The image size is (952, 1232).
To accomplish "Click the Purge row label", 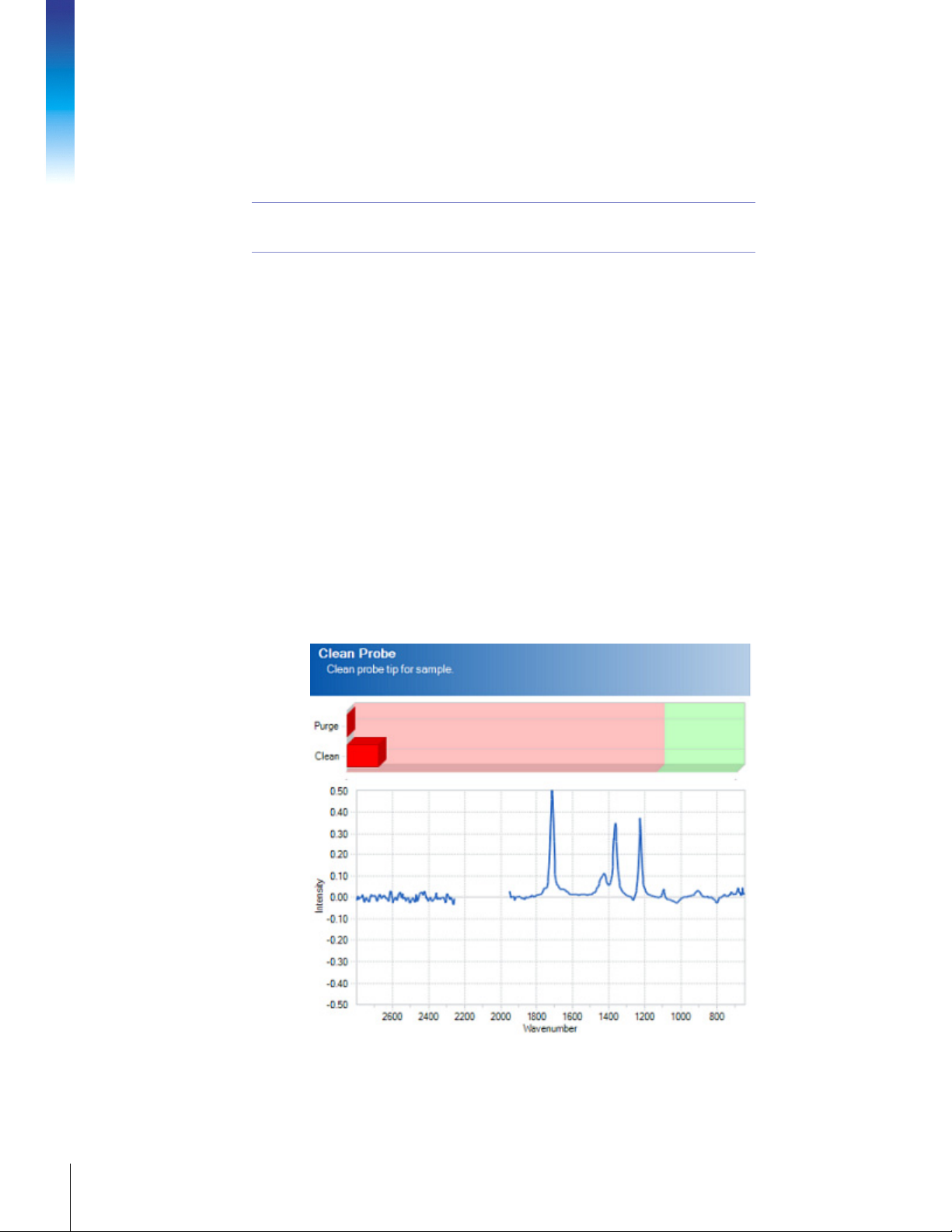I will coord(326,726).
